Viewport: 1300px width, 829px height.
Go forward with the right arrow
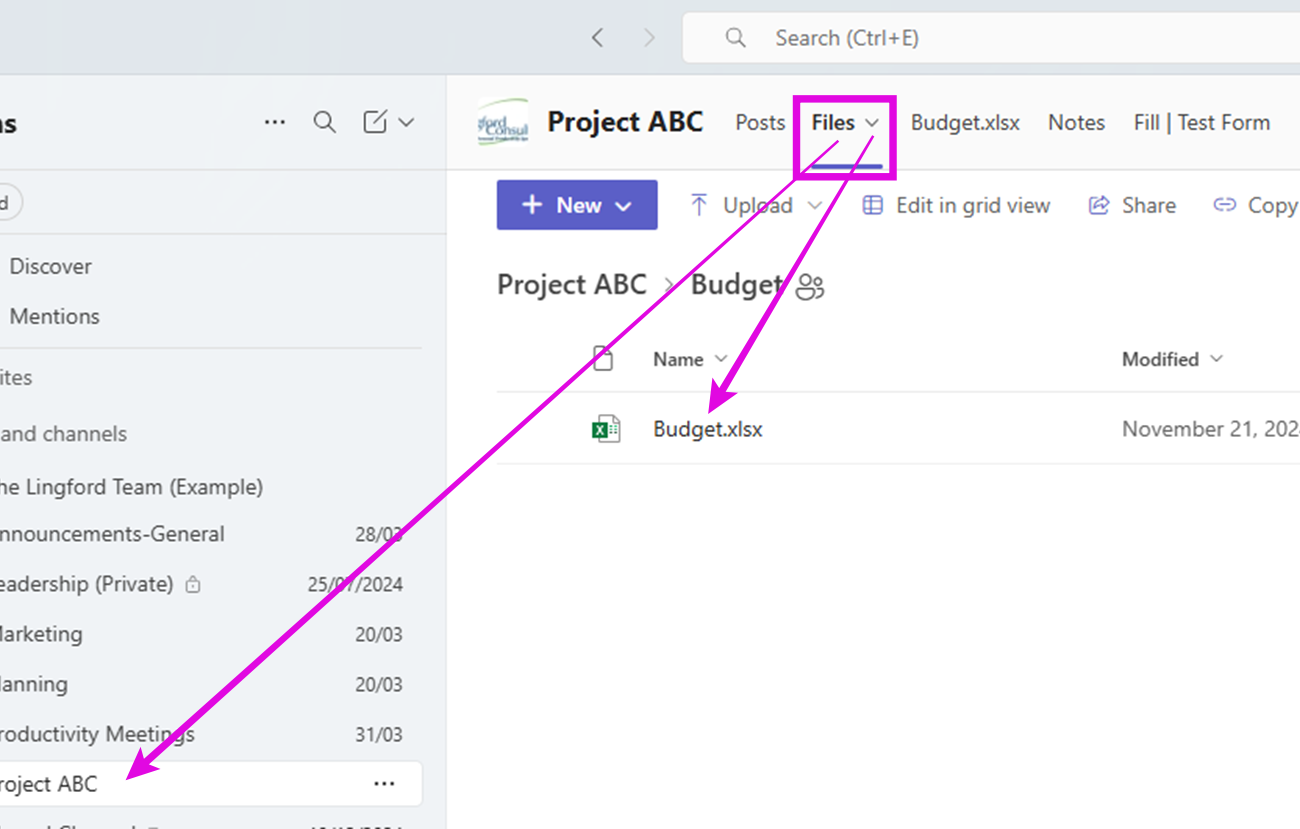(649, 38)
